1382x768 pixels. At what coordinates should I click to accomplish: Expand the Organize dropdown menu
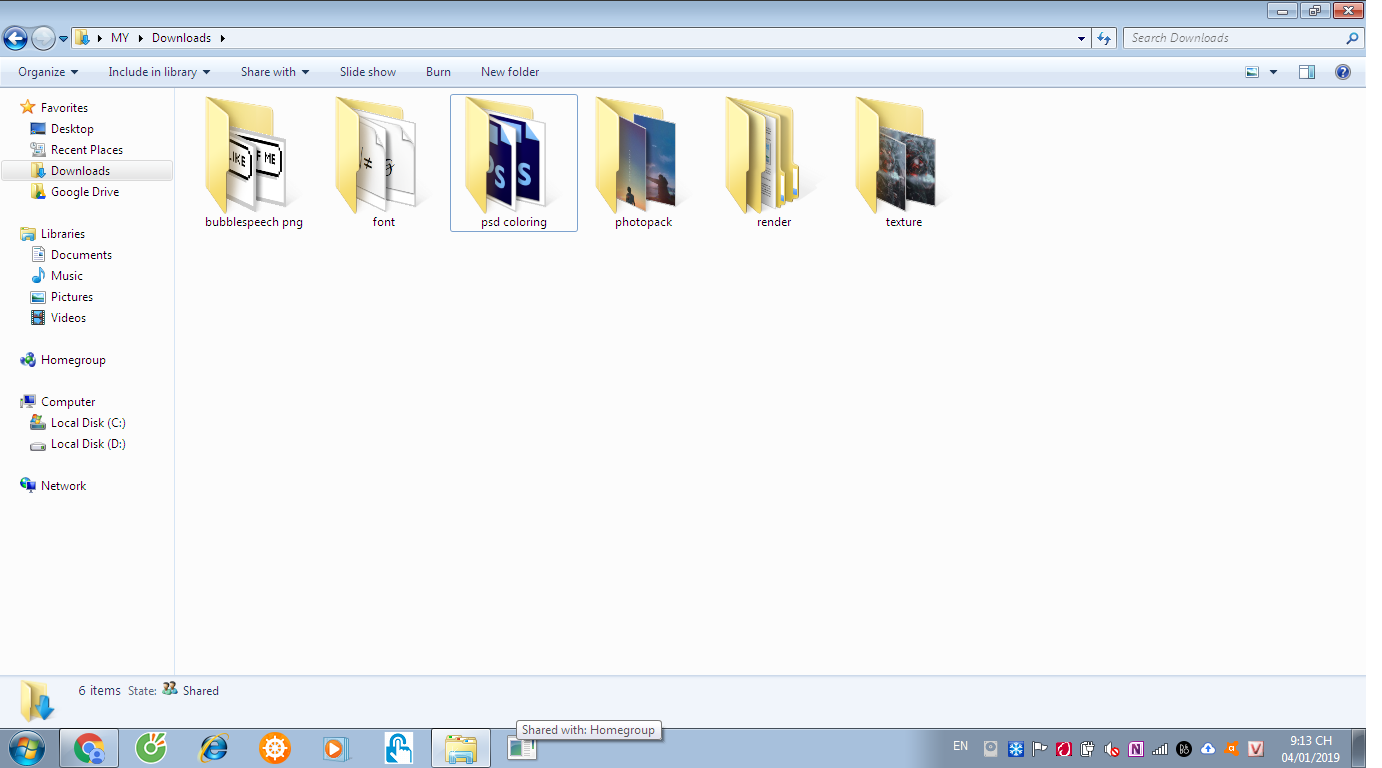(48, 72)
